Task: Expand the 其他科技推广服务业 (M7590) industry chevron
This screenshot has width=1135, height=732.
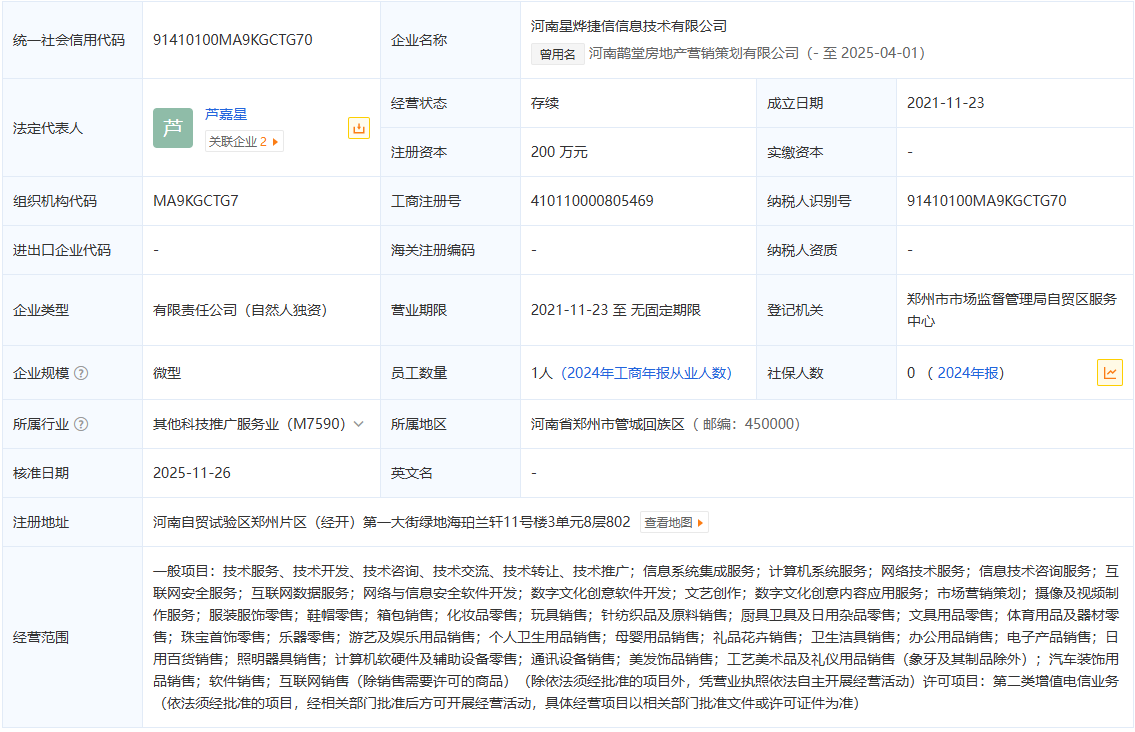Action: click(359, 424)
